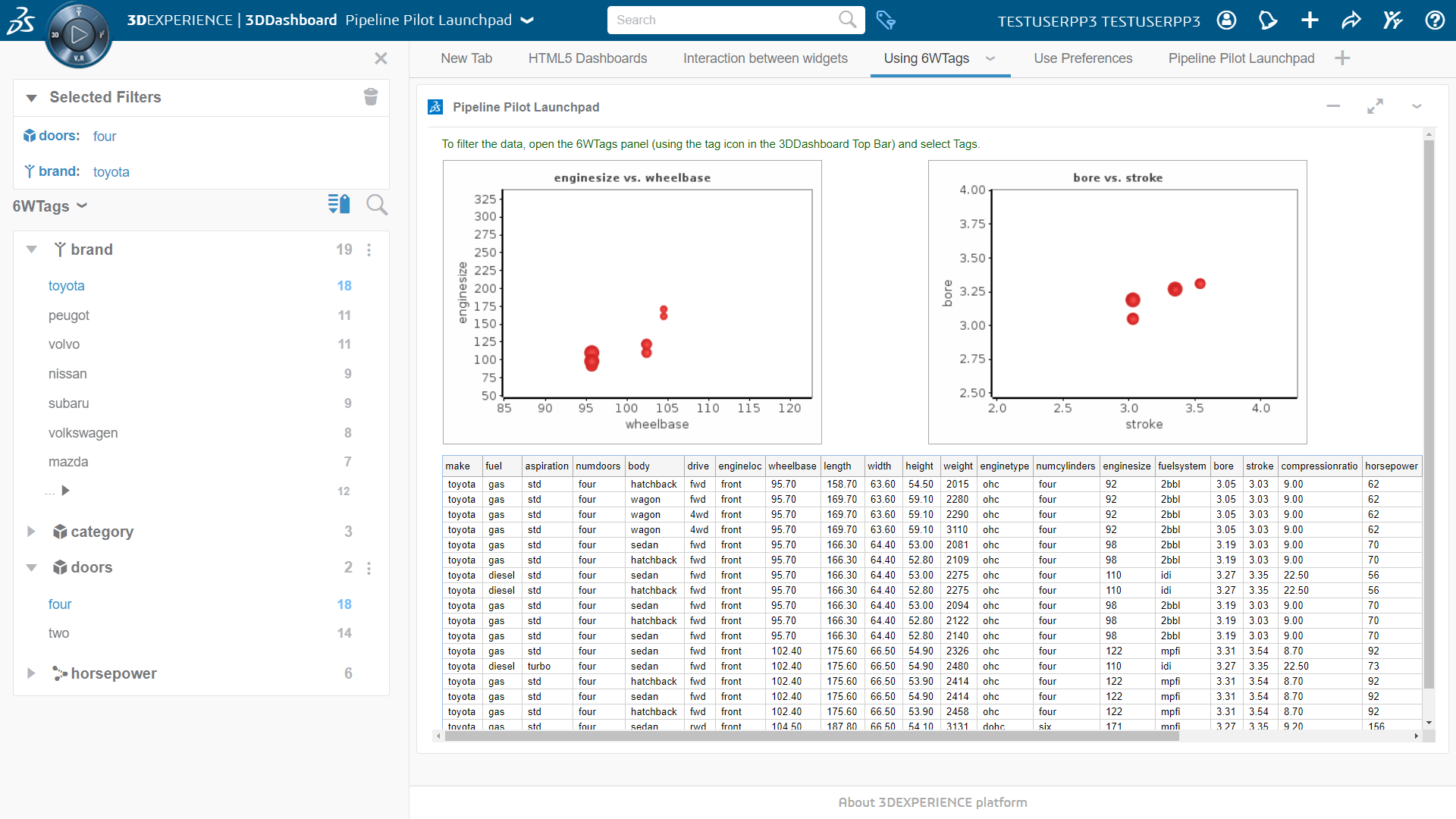Screen dimensions: 1456x819
Task: Expand the category tag group
Action: 31,532
